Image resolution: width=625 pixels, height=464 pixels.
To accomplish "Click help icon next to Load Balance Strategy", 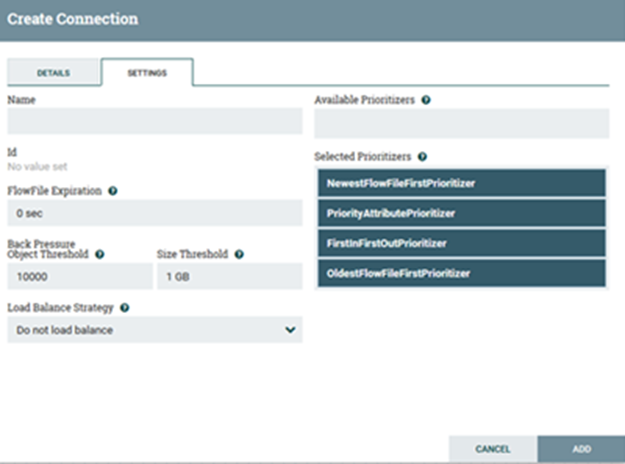I will click(x=124, y=308).
